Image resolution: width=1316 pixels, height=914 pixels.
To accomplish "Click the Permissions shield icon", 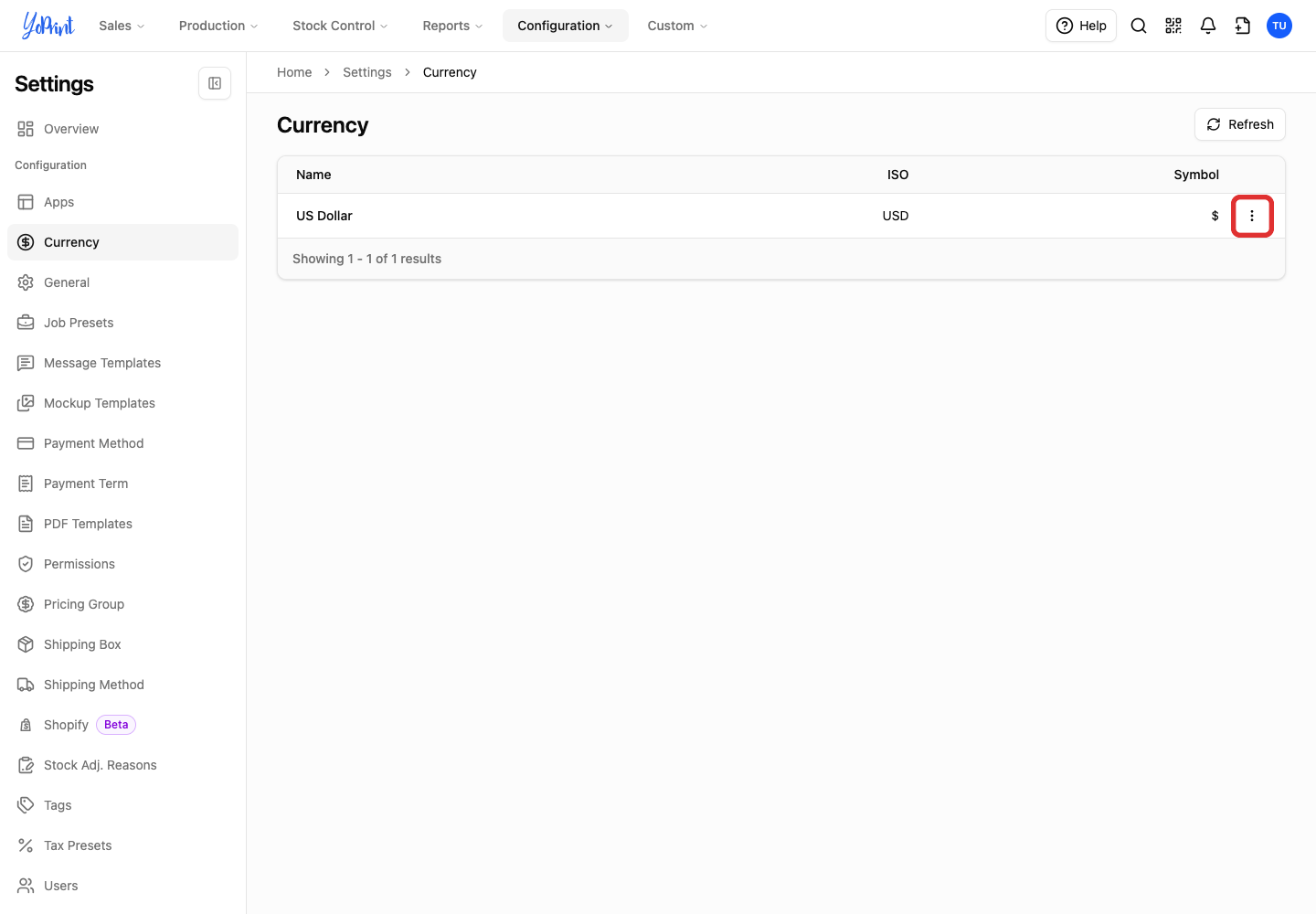I will 26,564.
